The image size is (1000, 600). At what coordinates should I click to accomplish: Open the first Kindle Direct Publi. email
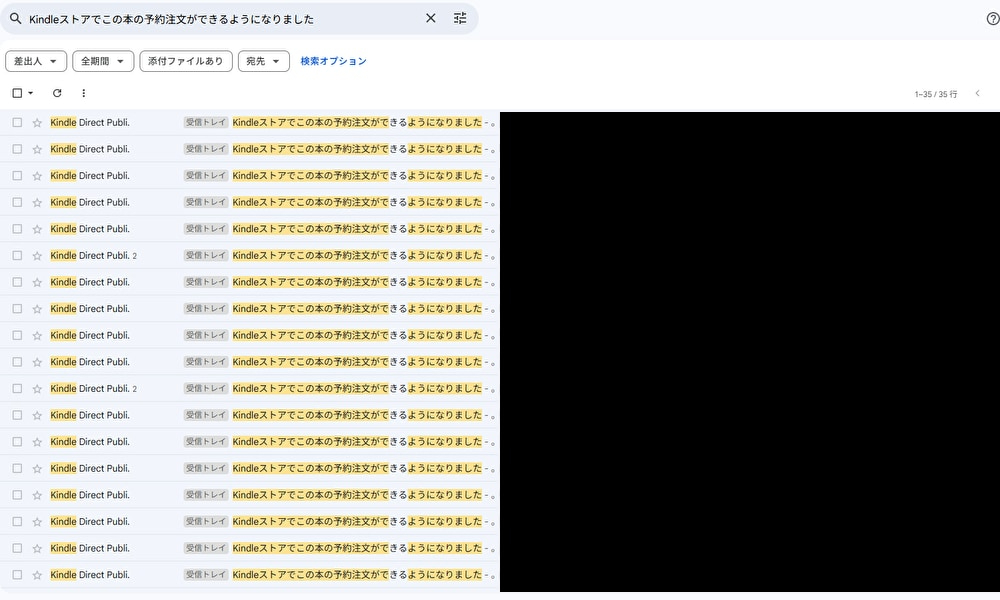[250, 122]
